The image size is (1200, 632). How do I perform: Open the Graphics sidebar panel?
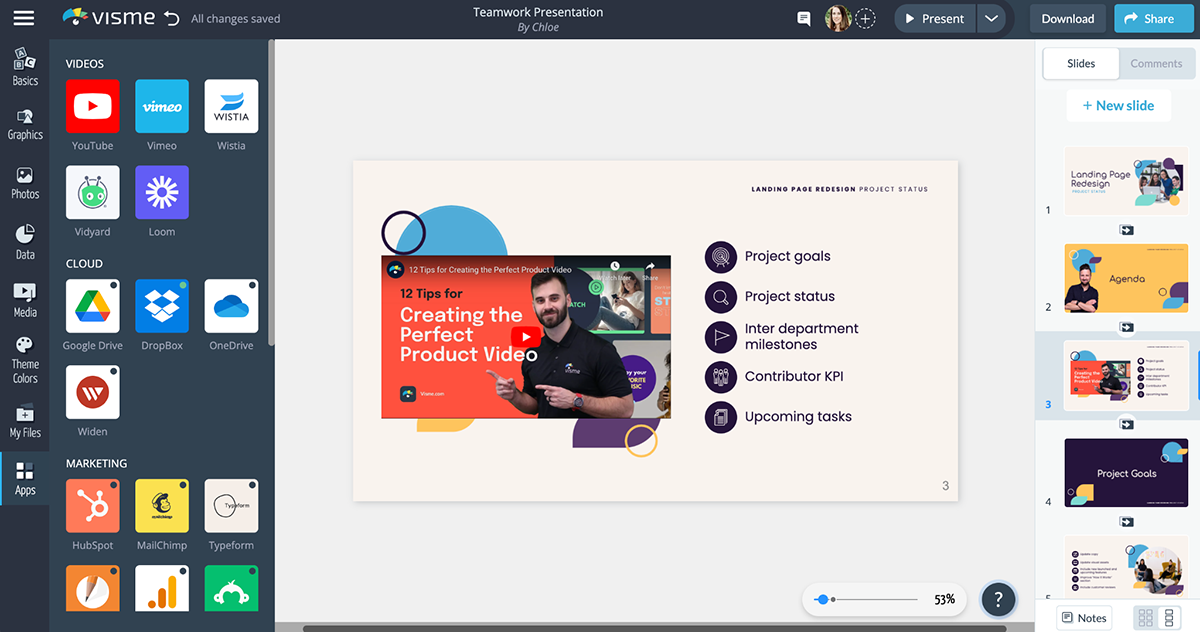[x=25, y=124]
